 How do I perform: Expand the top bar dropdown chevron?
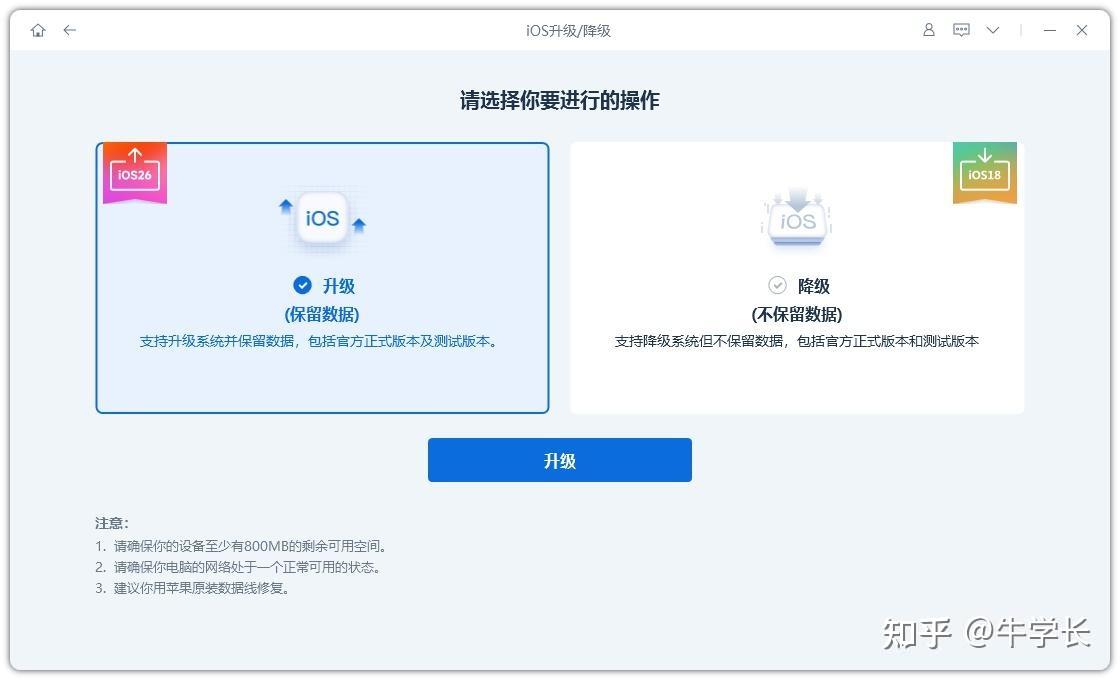click(x=992, y=30)
